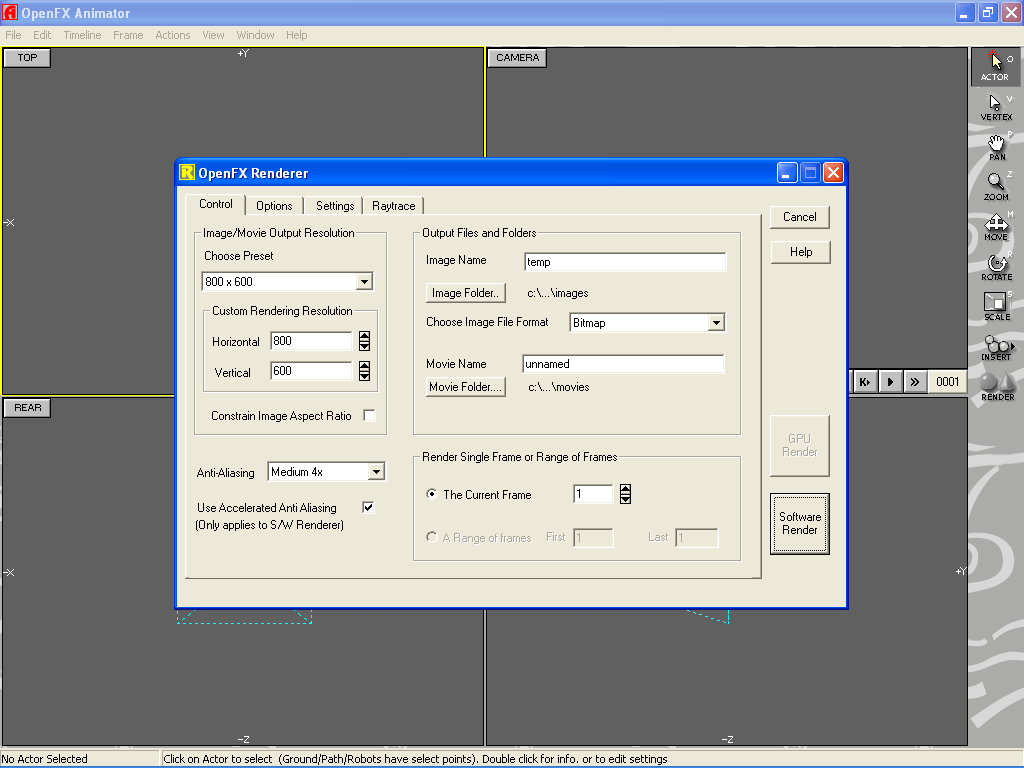
Task: Select the Actor tool icon
Action: pyautogui.click(x=995, y=67)
